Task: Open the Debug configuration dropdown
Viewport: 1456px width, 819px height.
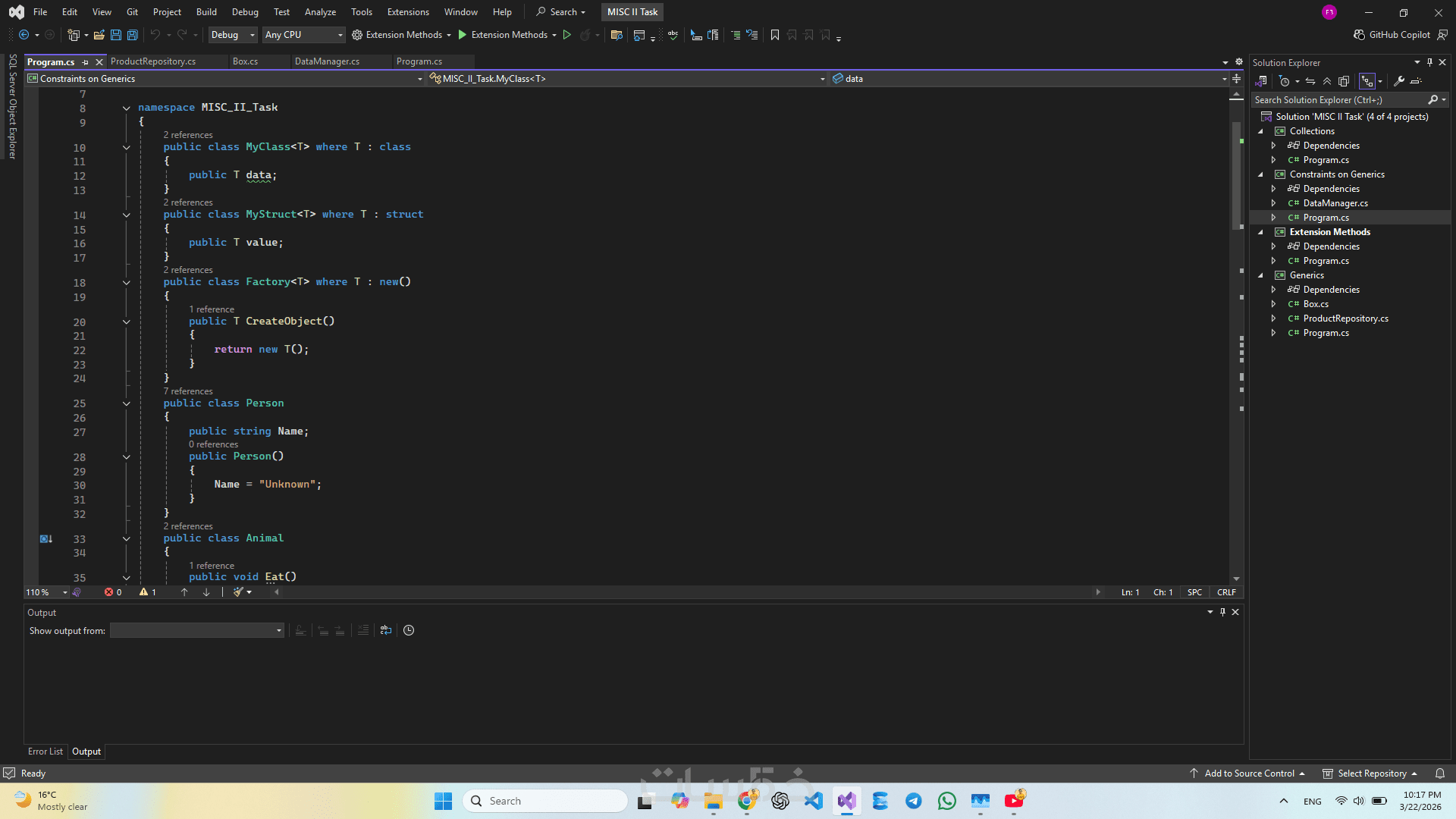Action: pos(233,35)
